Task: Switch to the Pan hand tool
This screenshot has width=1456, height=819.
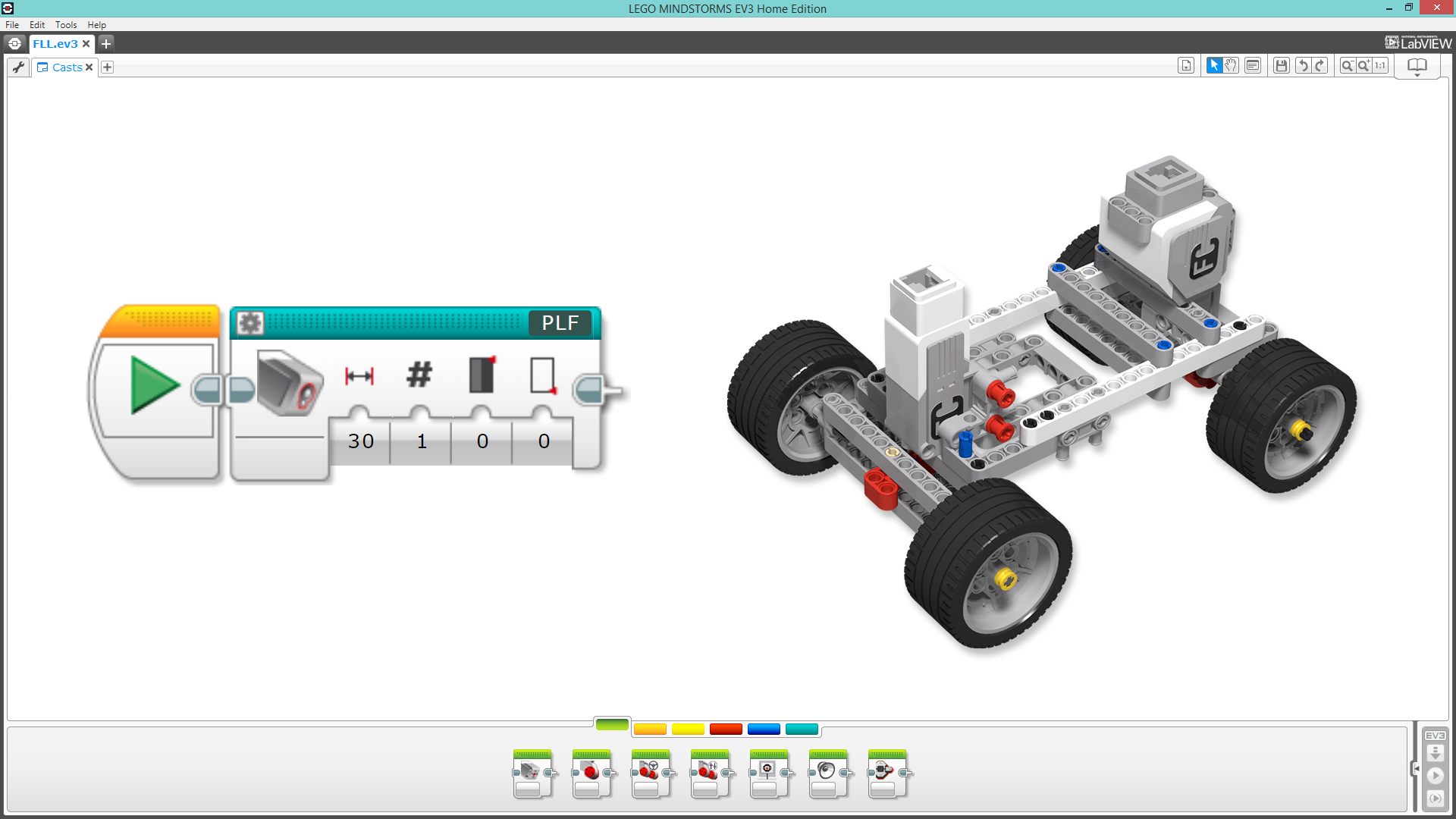Action: click(1232, 65)
